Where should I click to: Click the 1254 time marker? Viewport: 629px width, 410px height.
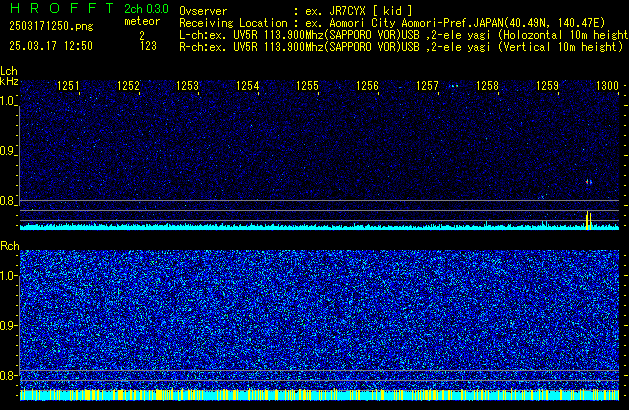point(248,86)
